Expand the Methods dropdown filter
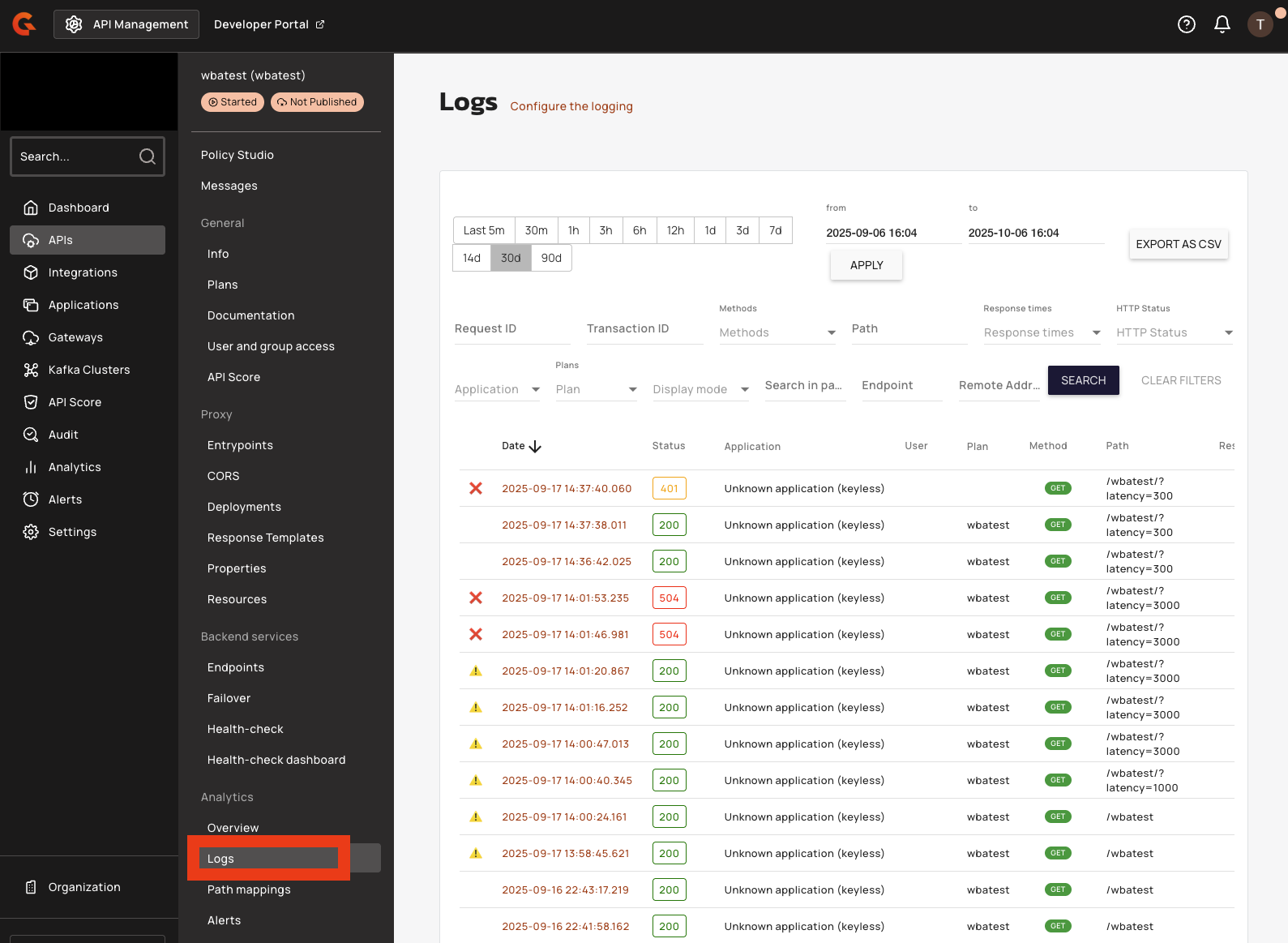Screen dimensions: 1288x943 [x=777, y=332]
